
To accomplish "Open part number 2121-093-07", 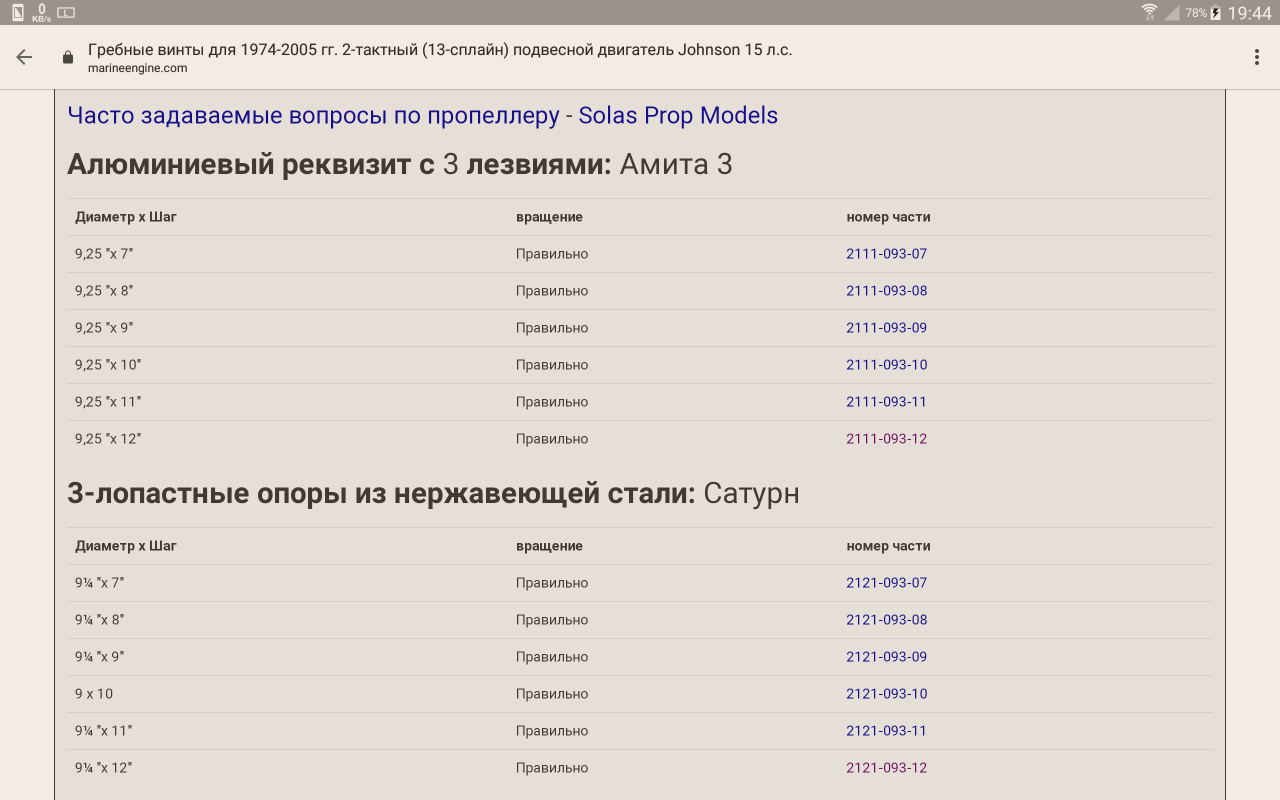I will click(x=886, y=583).
